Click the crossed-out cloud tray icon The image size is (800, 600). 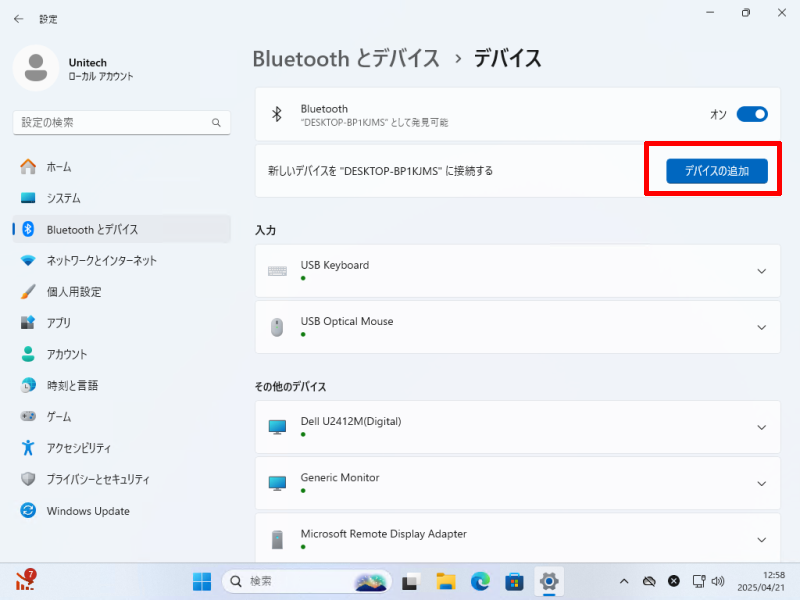pos(649,581)
